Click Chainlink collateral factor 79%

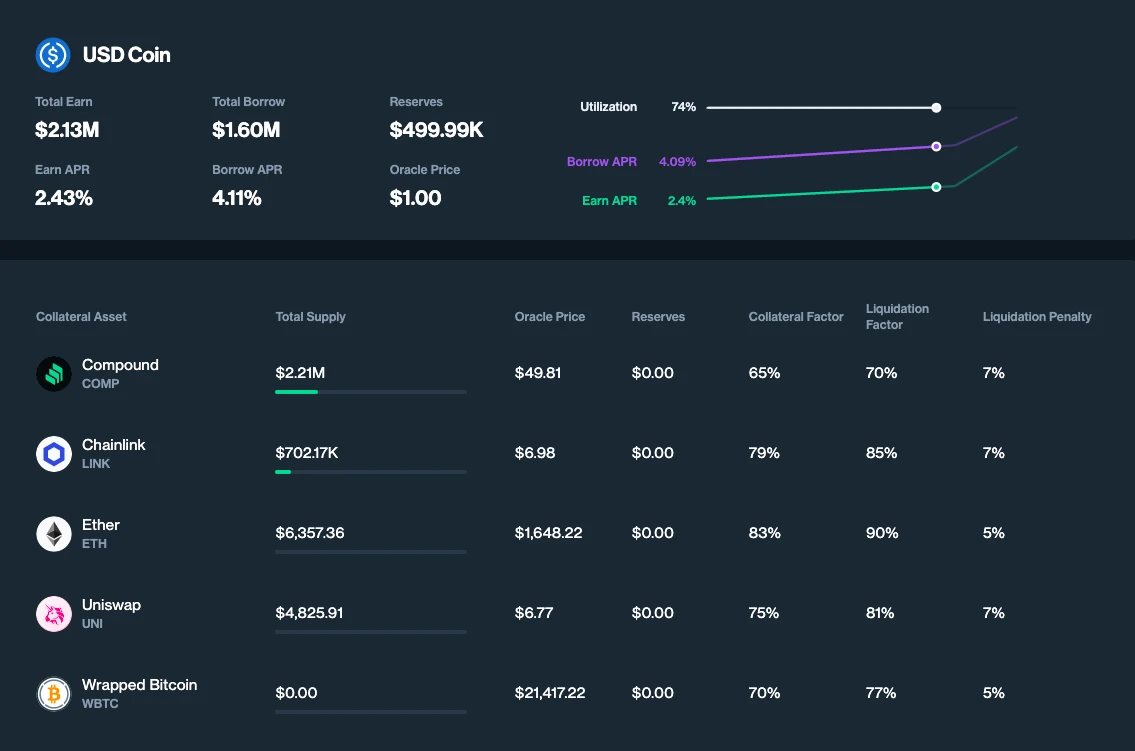[764, 453]
